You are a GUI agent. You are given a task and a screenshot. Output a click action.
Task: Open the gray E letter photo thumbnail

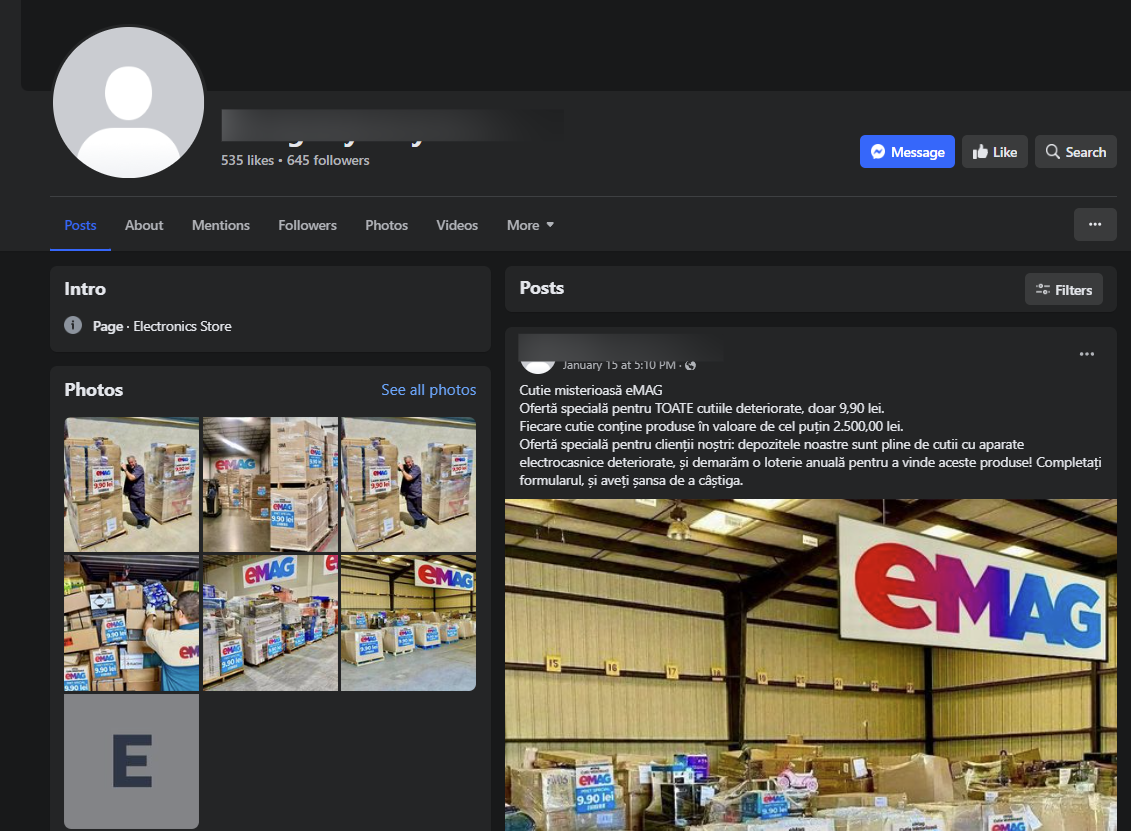pos(132,761)
